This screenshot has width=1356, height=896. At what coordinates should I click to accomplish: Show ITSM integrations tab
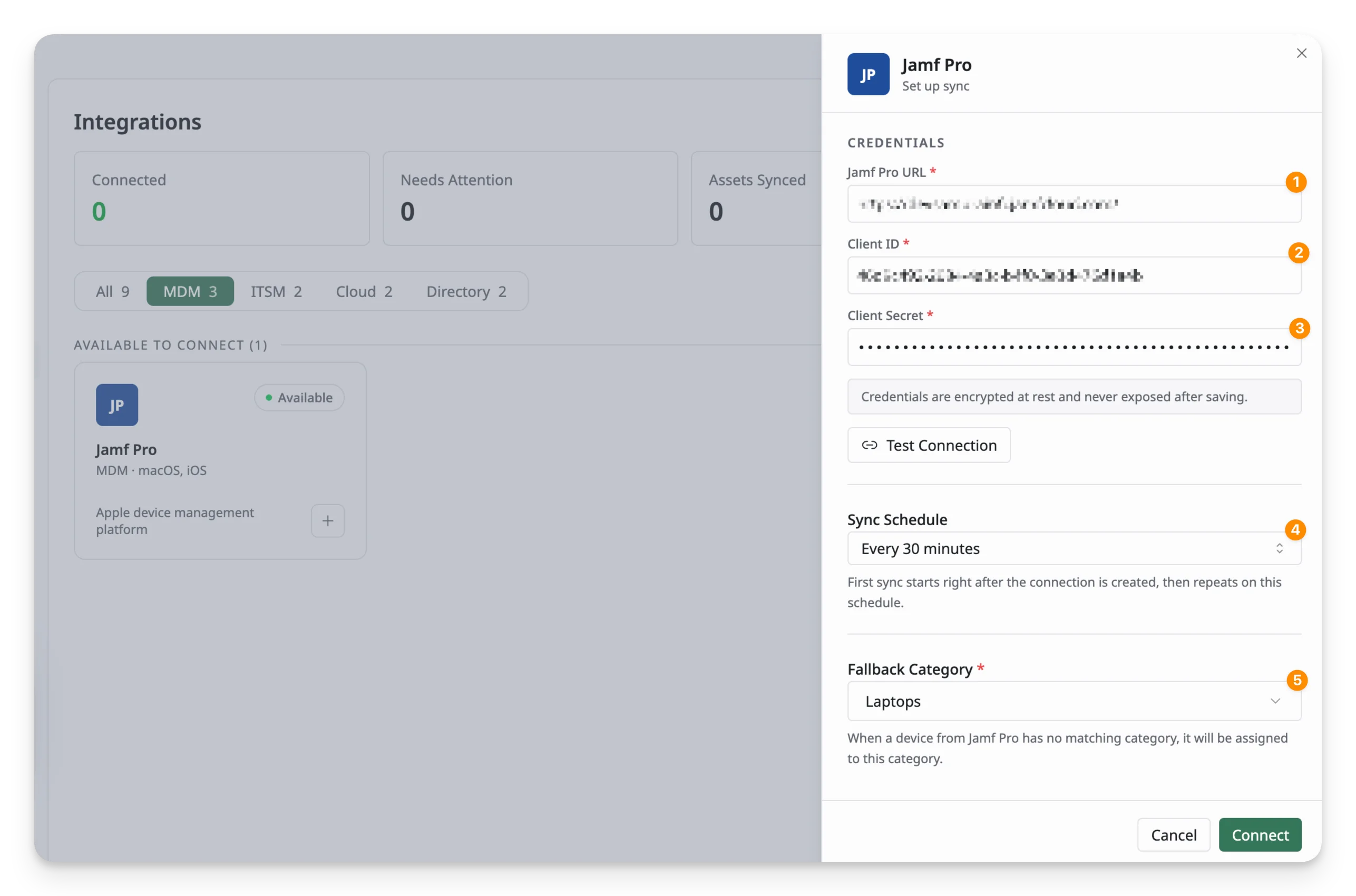276,291
